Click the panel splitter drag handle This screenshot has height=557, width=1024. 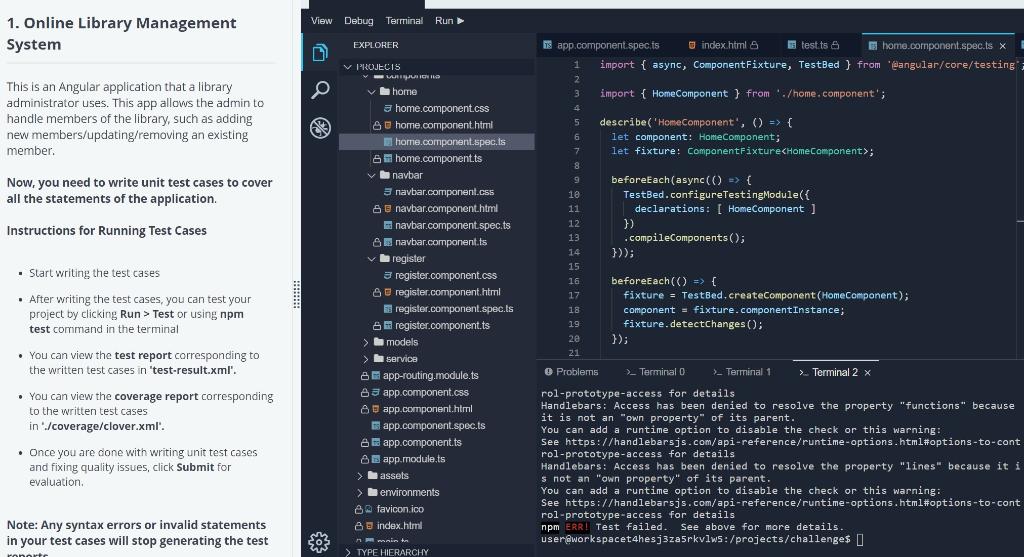[x=296, y=294]
